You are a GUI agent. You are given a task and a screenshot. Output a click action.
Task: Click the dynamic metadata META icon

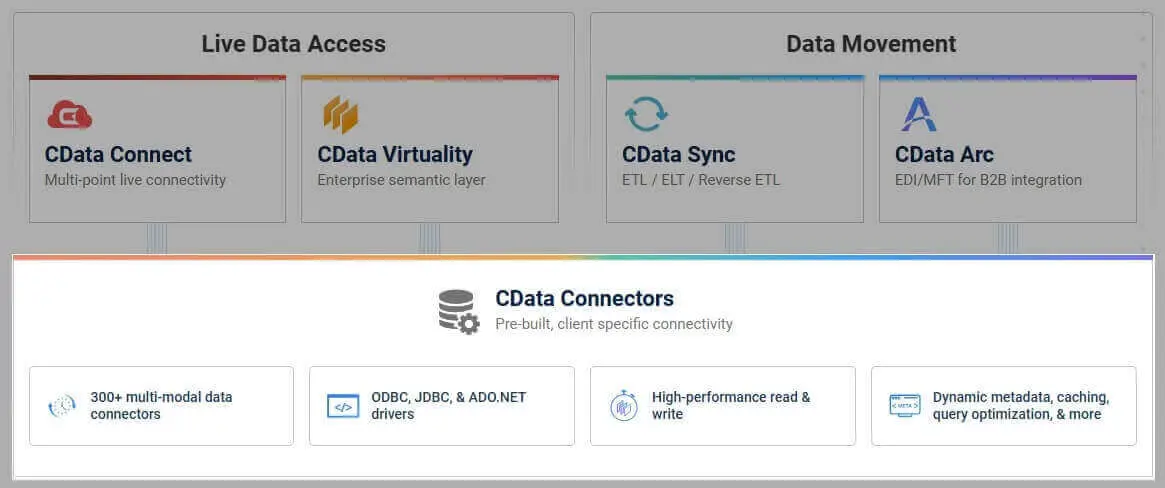coord(905,406)
